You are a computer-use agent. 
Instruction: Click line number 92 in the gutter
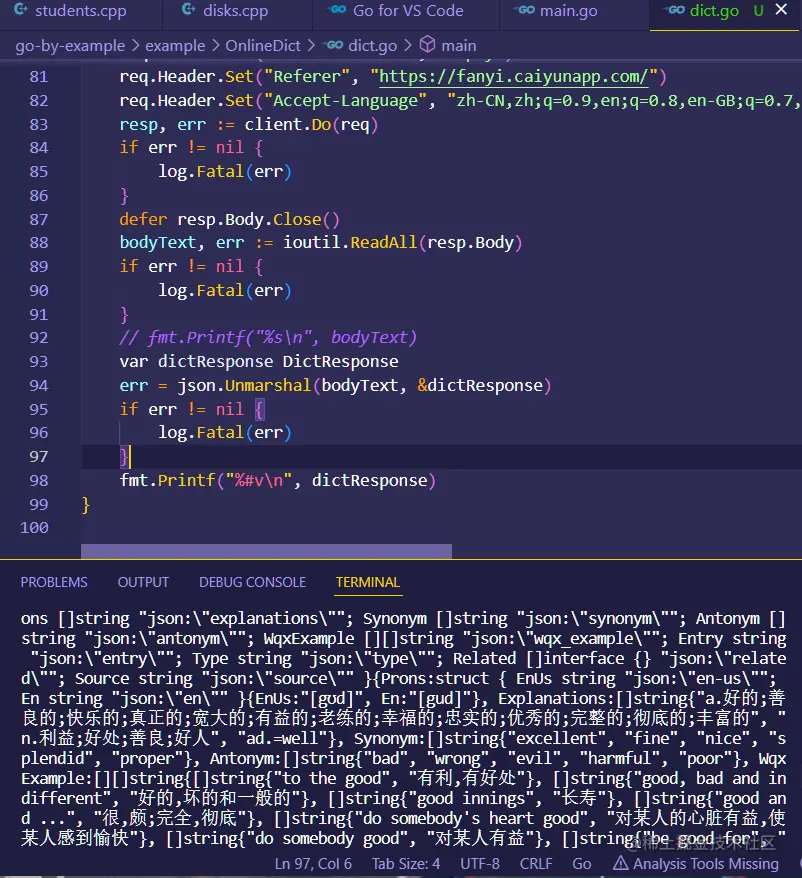[x=39, y=338]
